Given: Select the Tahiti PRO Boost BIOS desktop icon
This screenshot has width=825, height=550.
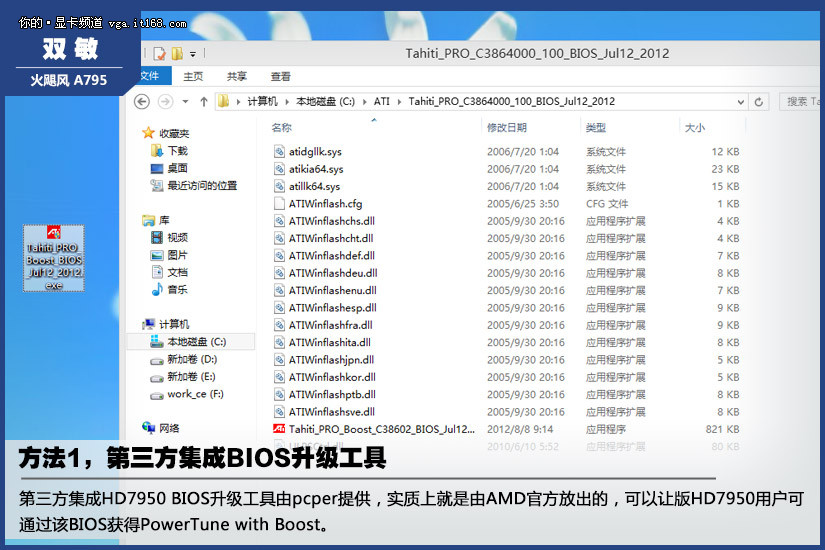Looking at the screenshot, I should (54, 258).
